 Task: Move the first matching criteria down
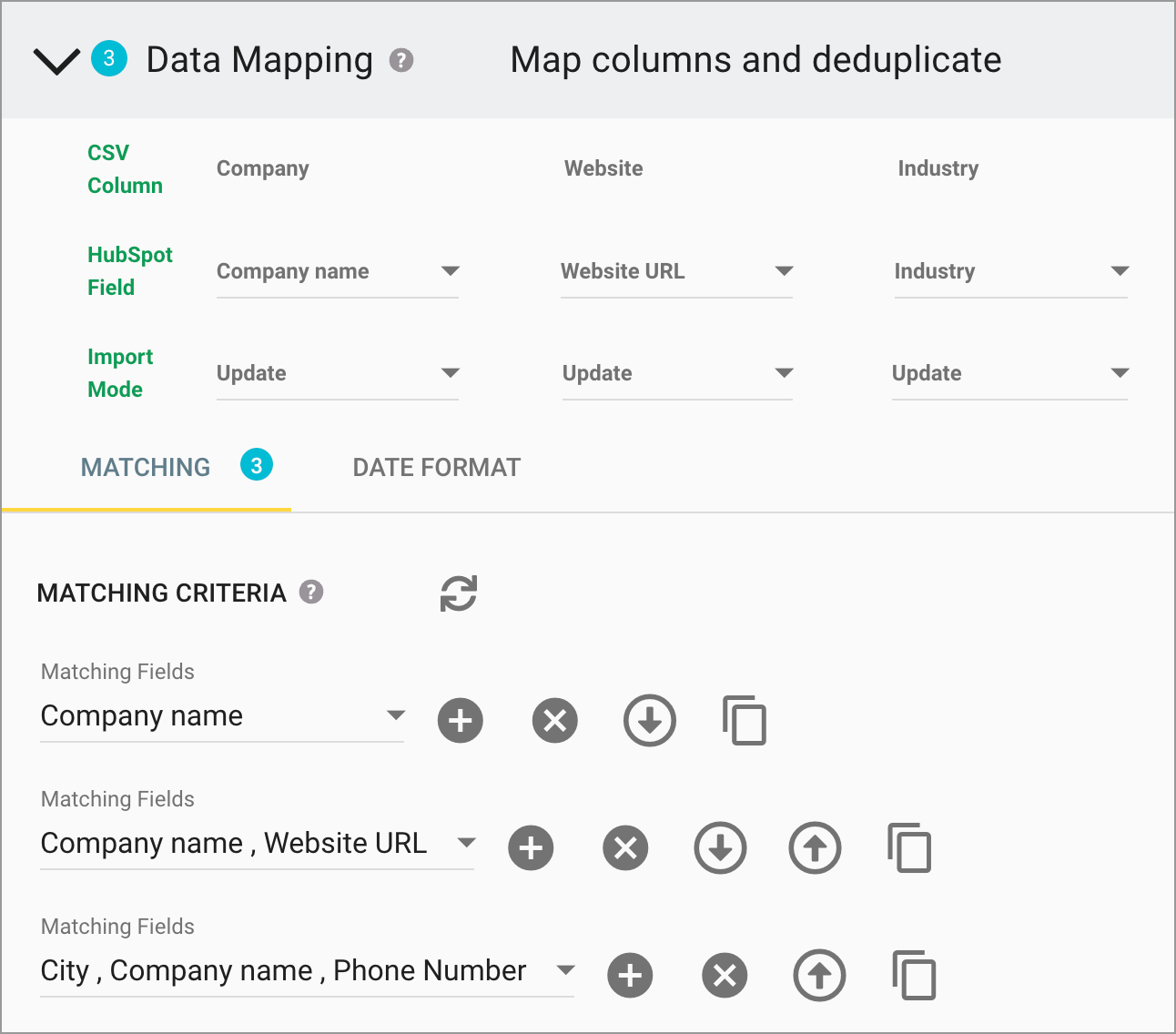click(649, 720)
